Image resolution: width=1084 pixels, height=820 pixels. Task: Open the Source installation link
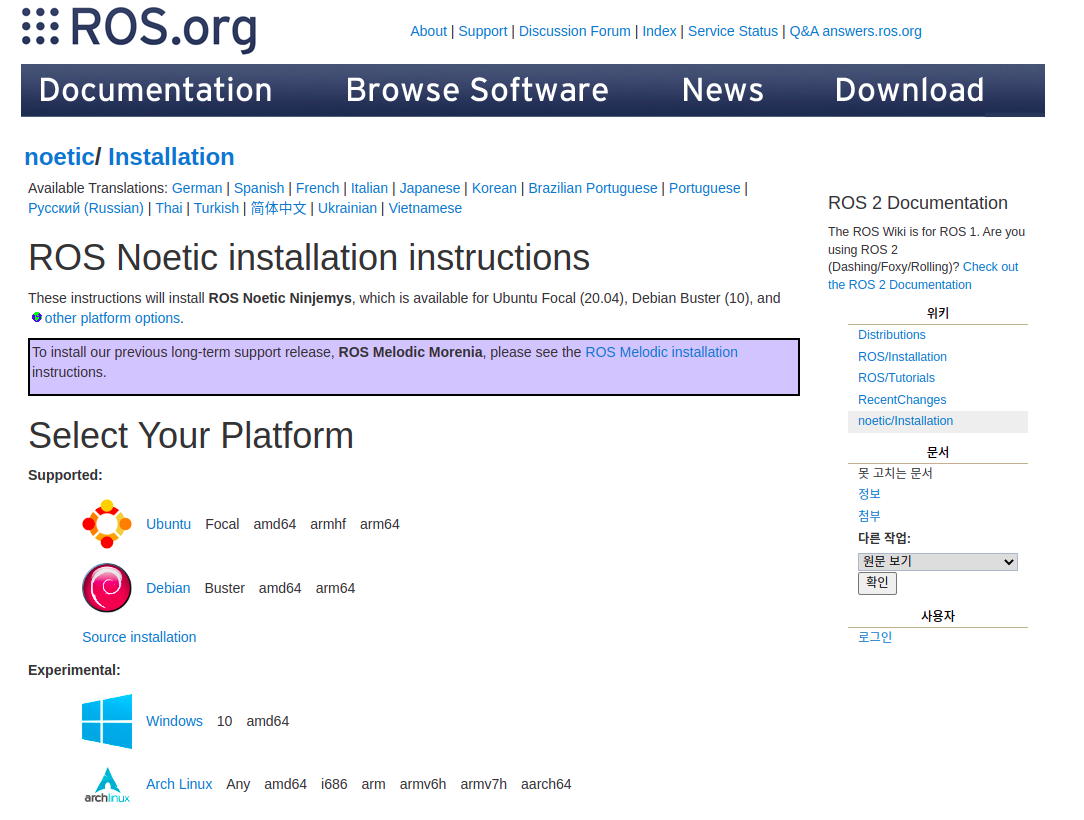139,637
